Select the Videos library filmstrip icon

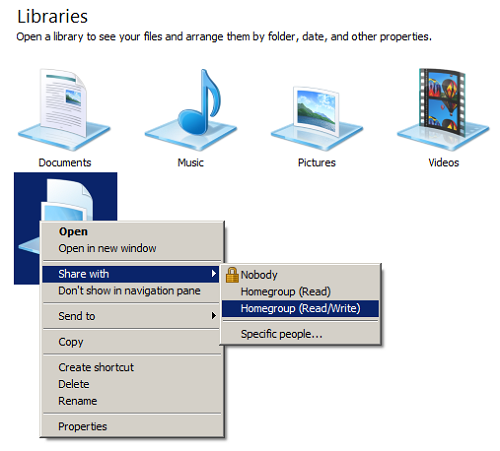(x=443, y=109)
